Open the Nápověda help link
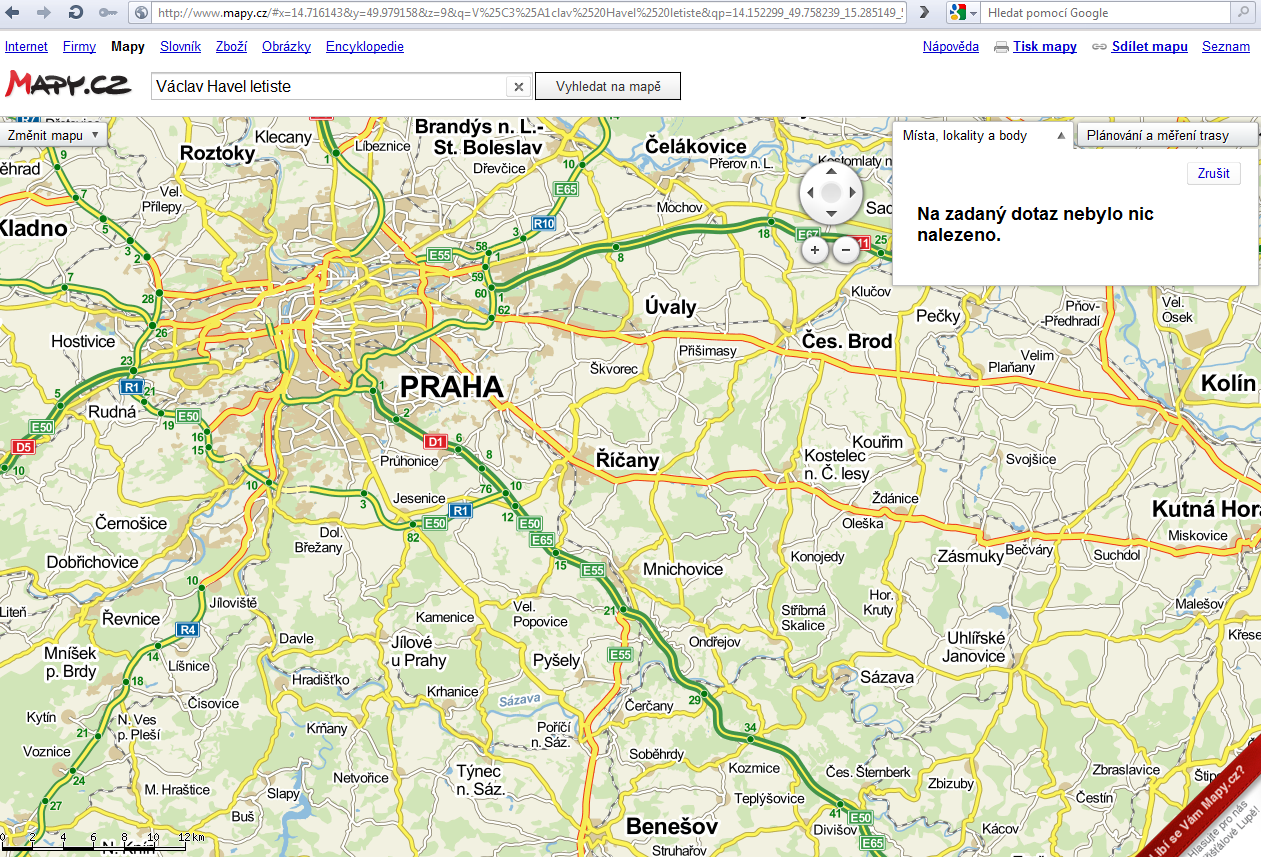The image size is (1261, 857). pos(950,47)
